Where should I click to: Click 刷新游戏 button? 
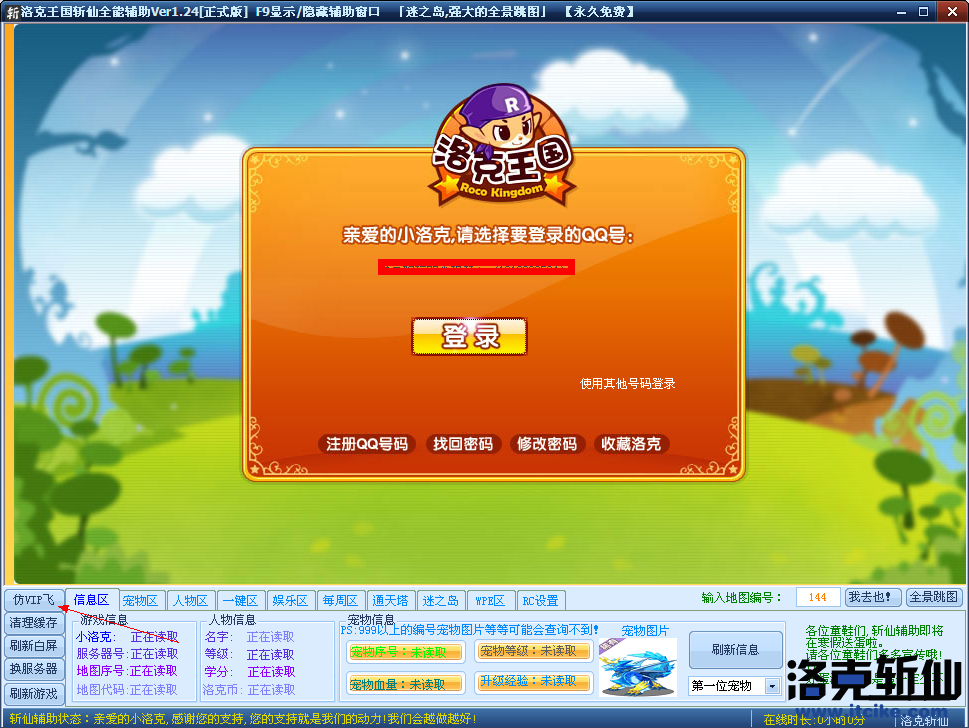click(34, 693)
